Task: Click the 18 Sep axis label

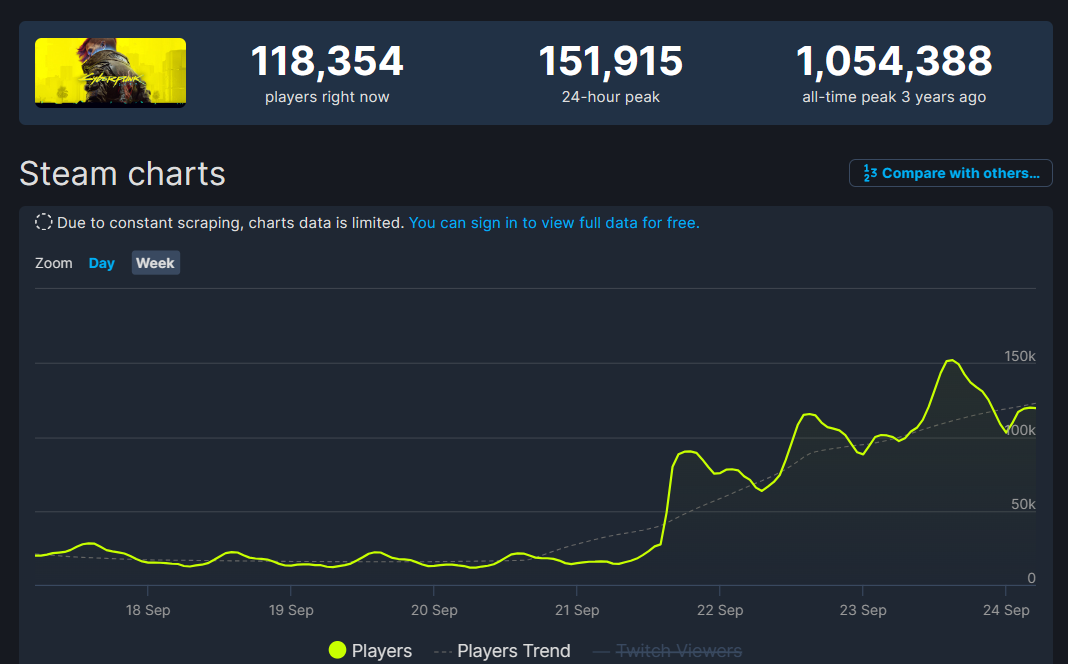Action: 148,610
